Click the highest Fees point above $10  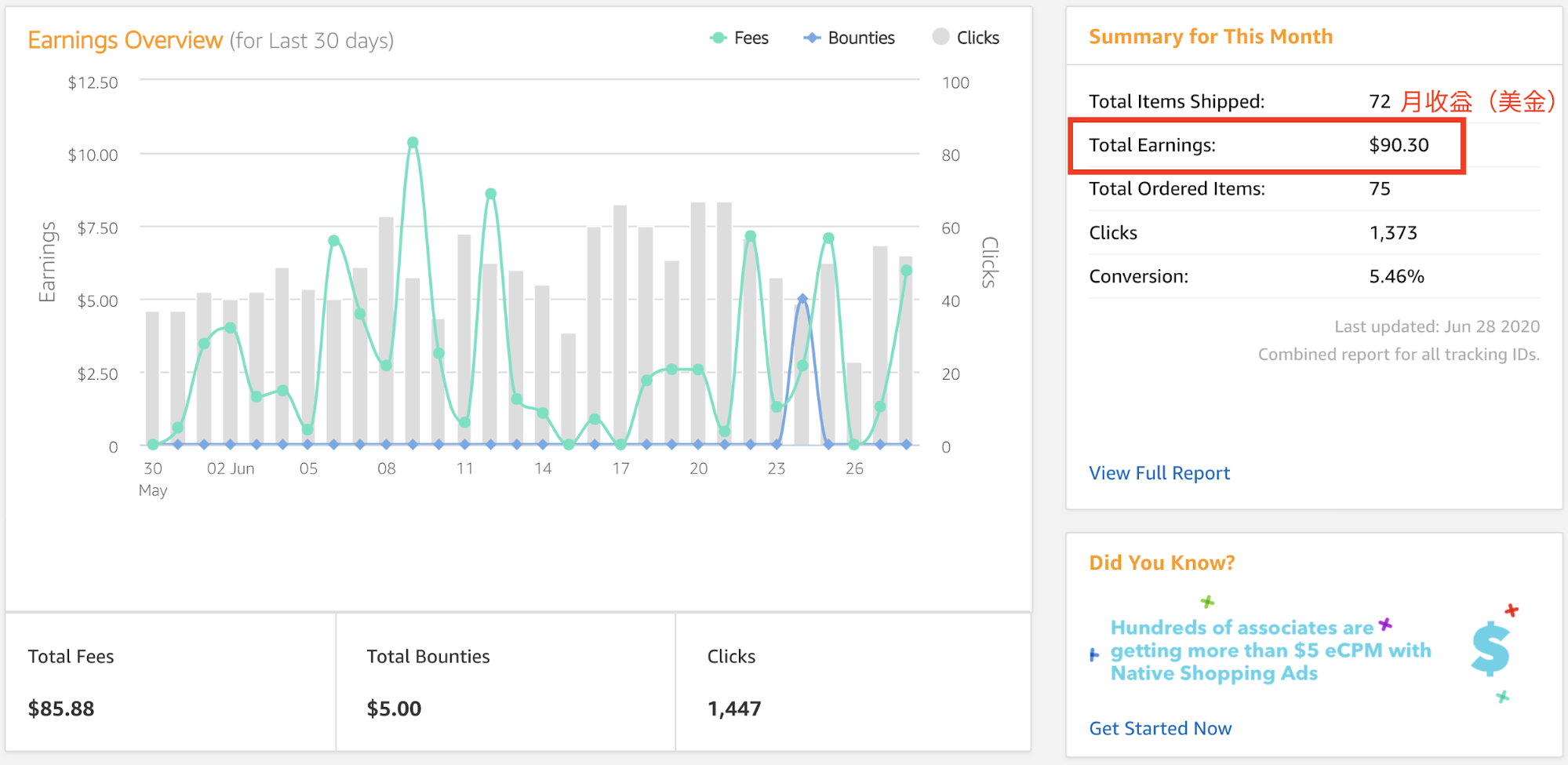413,143
